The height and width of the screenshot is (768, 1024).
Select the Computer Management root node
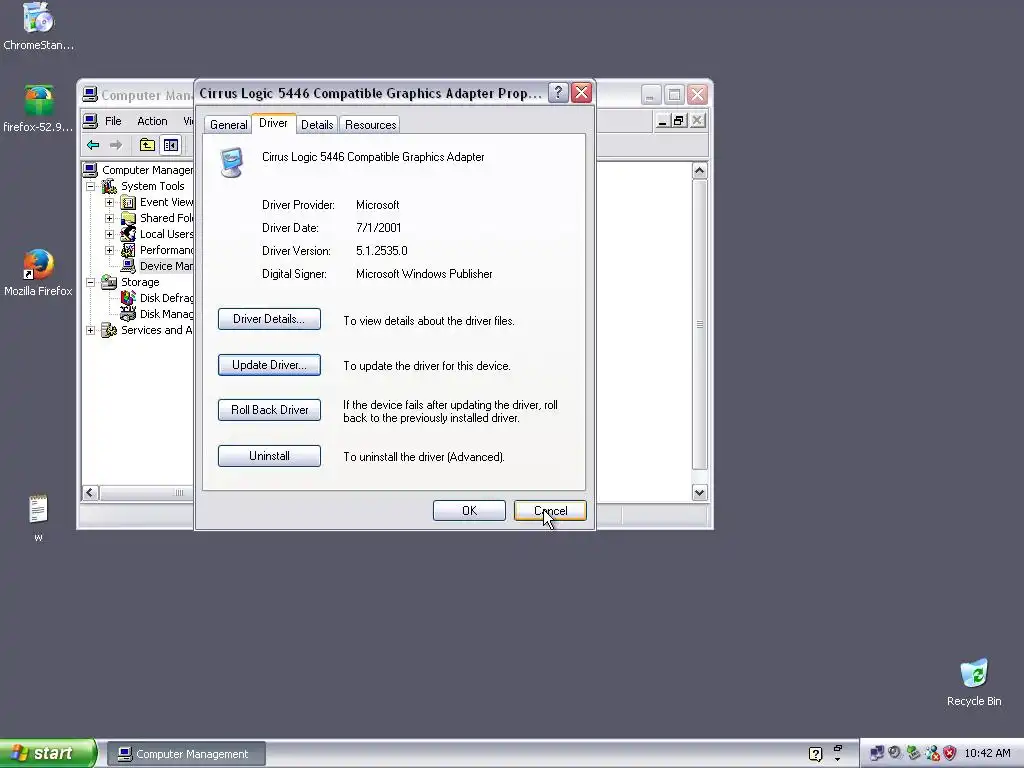[148, 170]
